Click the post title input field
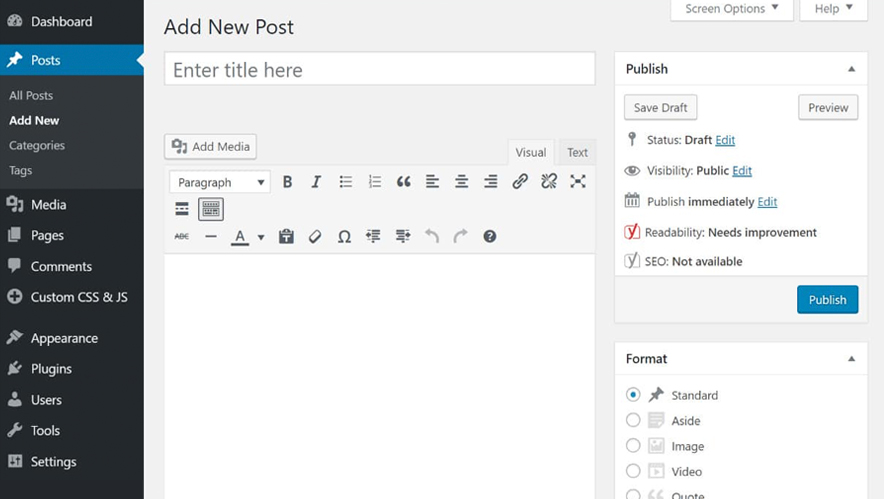 (379, 70)
